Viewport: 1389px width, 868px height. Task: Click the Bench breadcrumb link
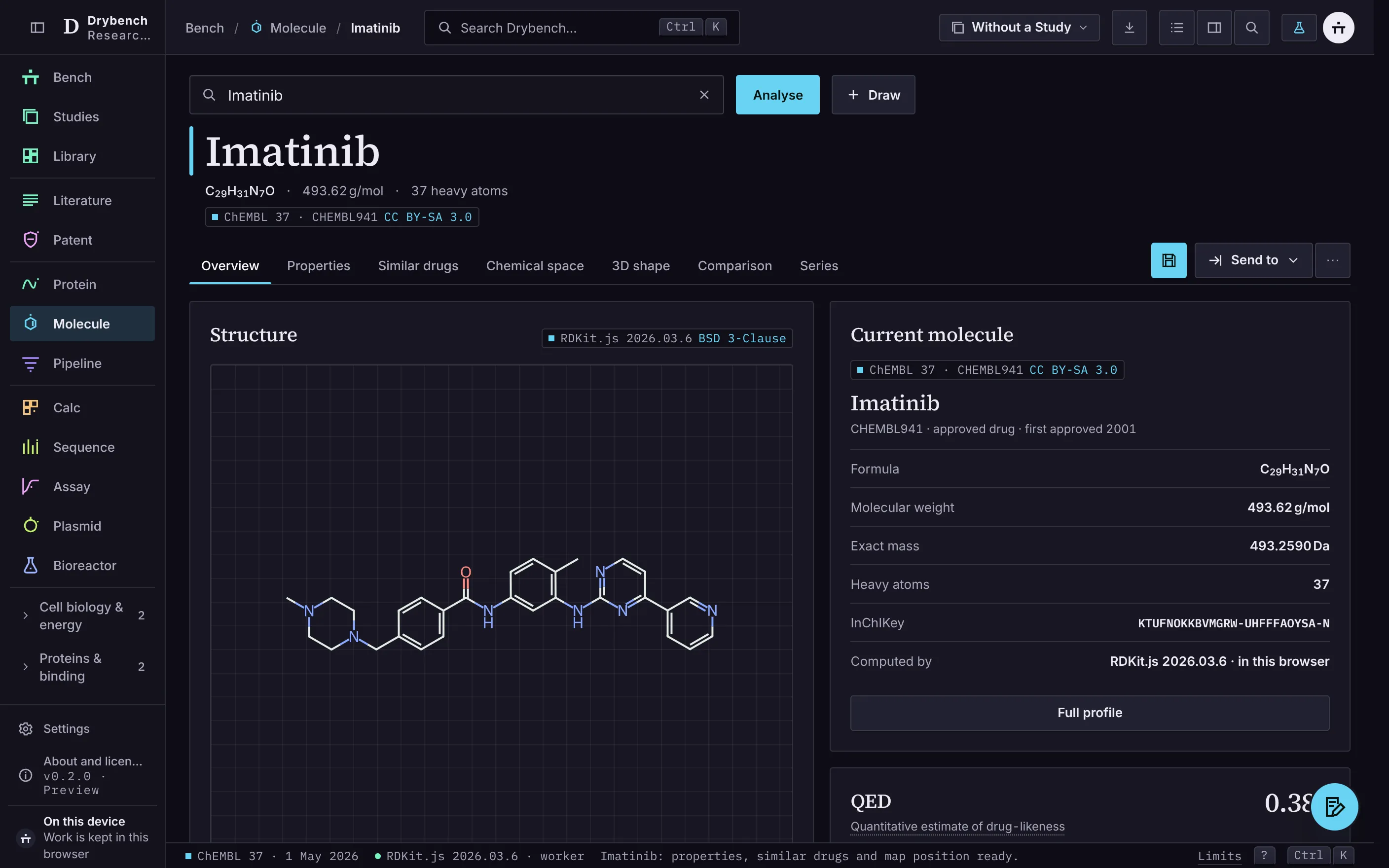point(204,28)
